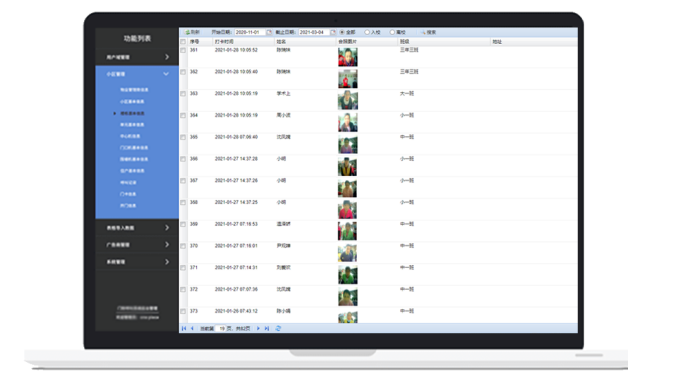The image size is (700, 389).
Task: Go to the next page of records
Action: coord(258,328)
